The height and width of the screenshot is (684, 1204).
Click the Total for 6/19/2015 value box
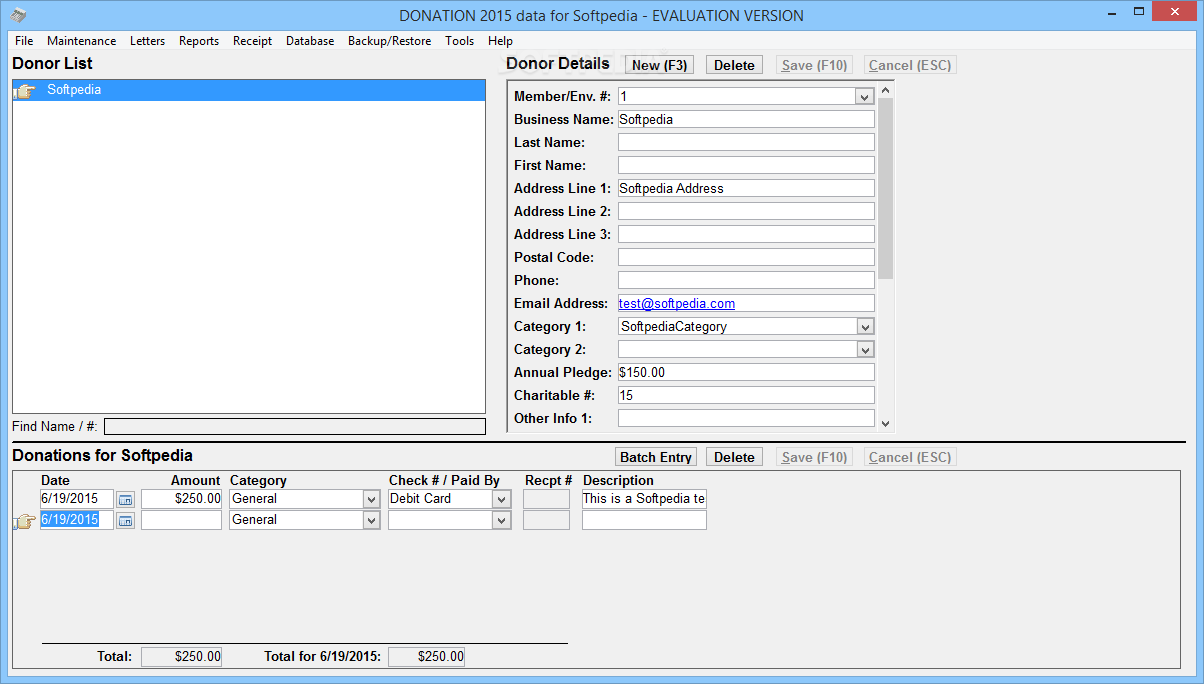426,657
